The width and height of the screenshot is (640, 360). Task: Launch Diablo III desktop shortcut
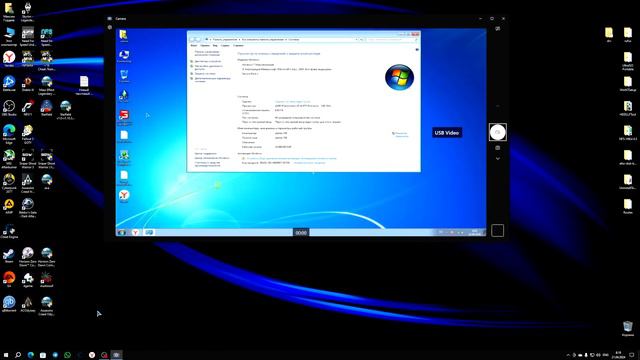(x=28, y=84)
